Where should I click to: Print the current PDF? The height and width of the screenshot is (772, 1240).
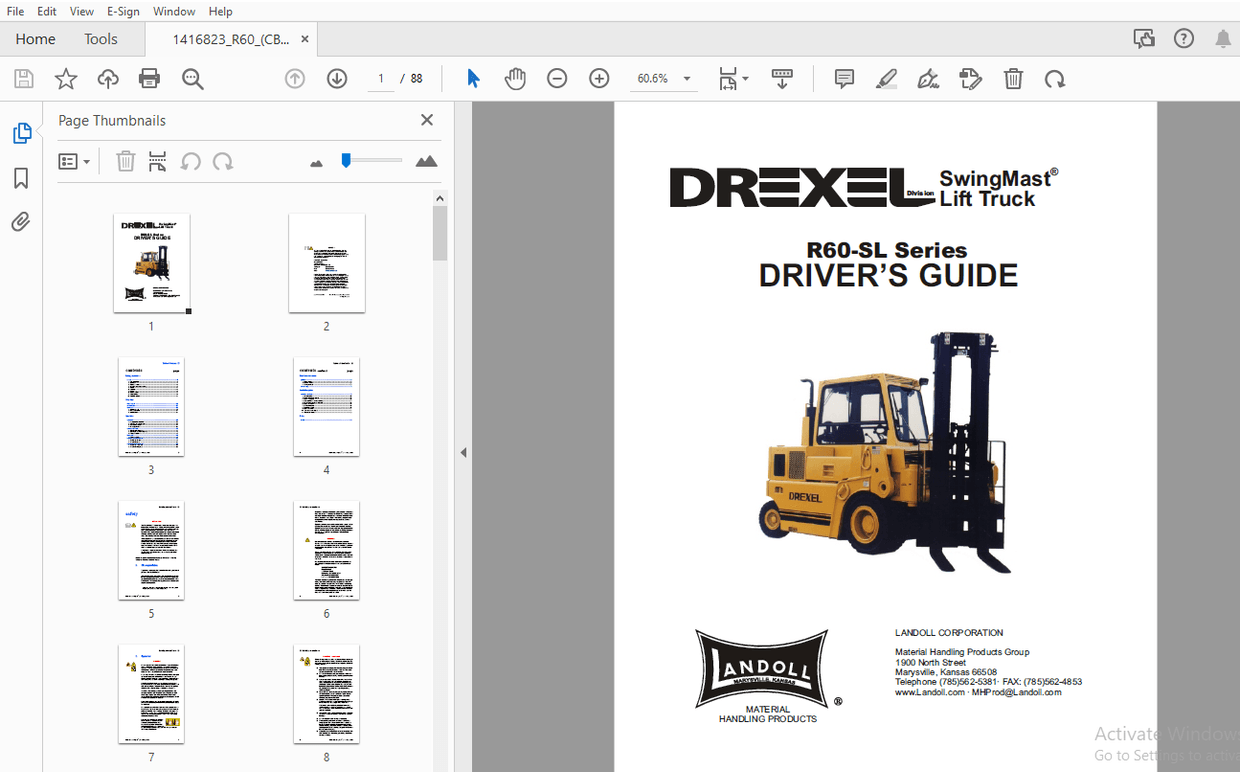(149, 78)
